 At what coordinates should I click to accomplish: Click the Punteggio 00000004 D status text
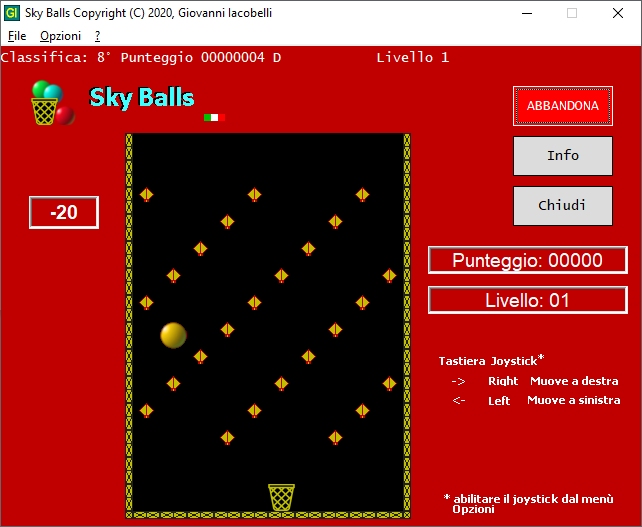(x=201, y=57)
